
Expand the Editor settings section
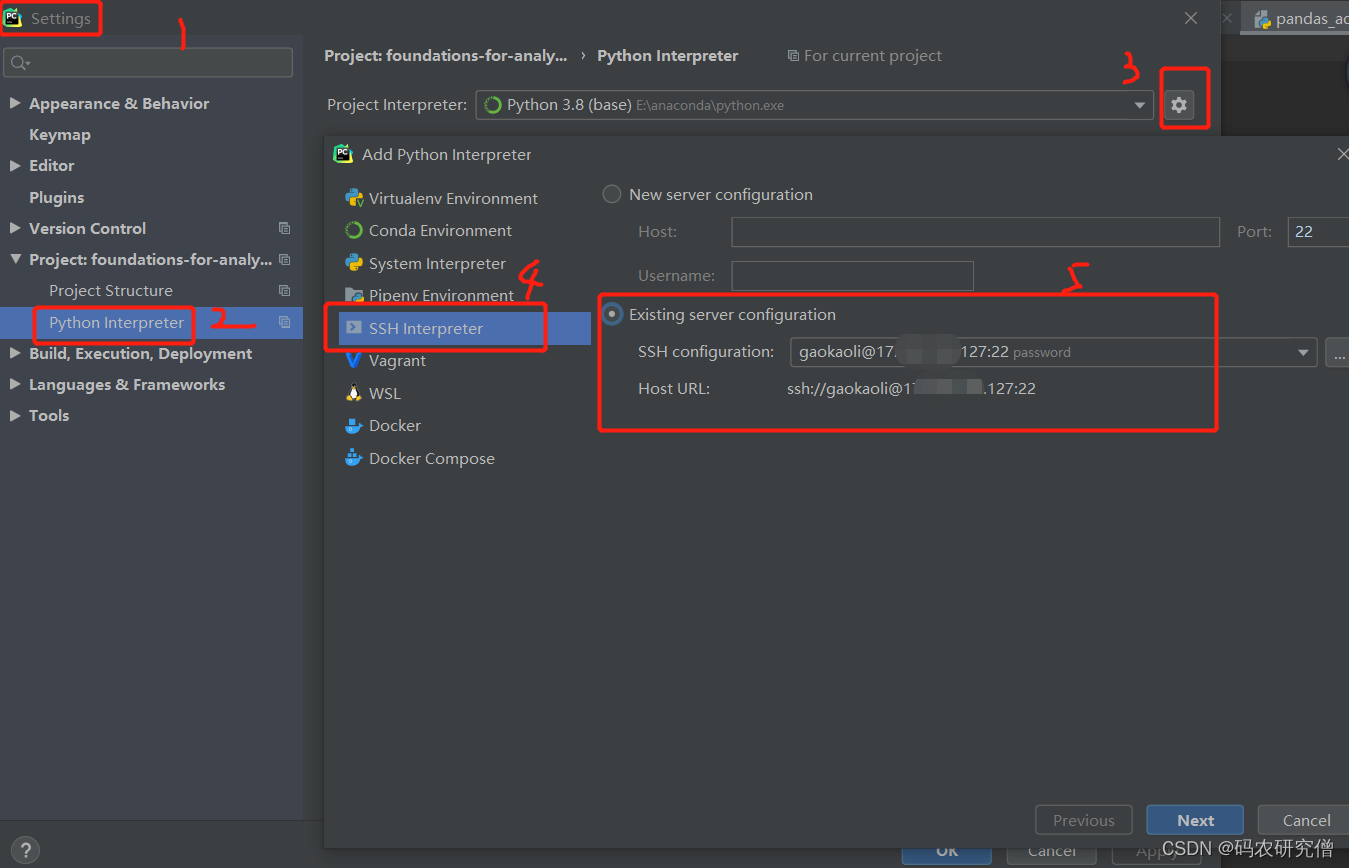(15, 165)
